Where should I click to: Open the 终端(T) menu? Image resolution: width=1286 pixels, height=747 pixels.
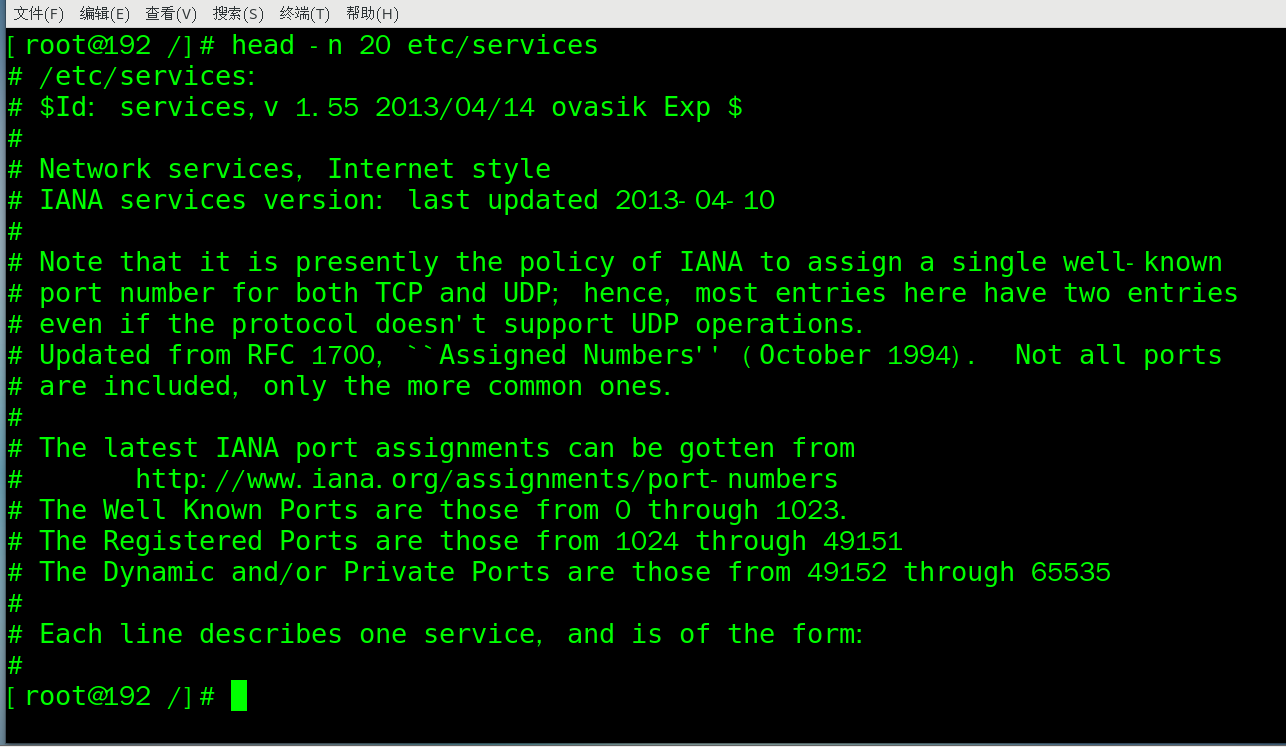coord(305,13)
